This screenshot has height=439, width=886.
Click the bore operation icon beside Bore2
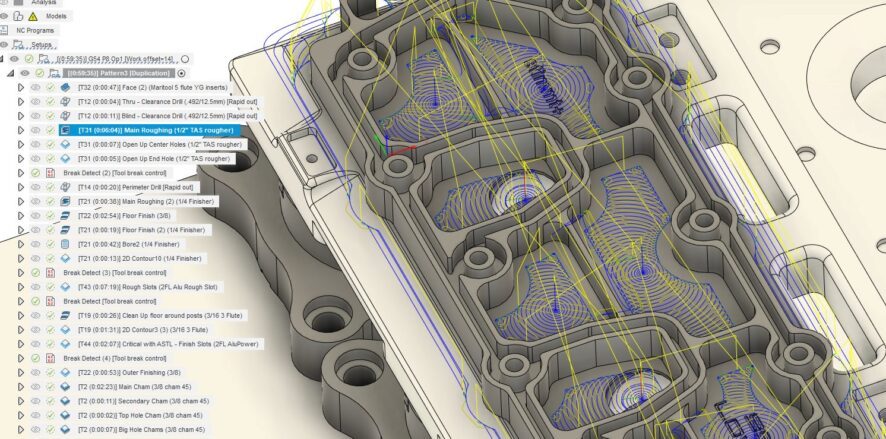tap(65, 244)
